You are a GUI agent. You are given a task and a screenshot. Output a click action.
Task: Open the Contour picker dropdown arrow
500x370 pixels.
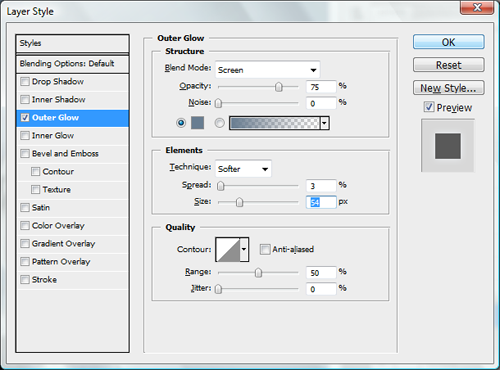(244, 249)
